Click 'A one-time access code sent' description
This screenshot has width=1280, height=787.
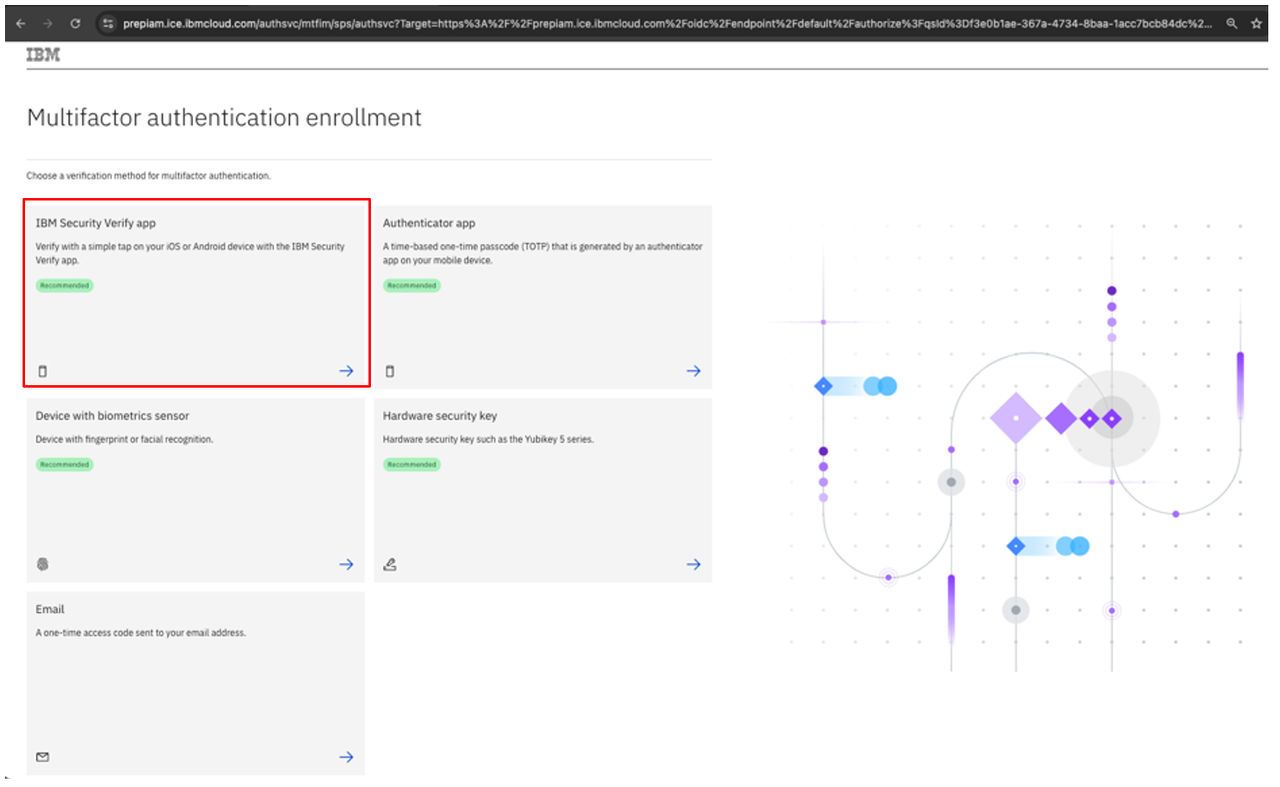141,633
